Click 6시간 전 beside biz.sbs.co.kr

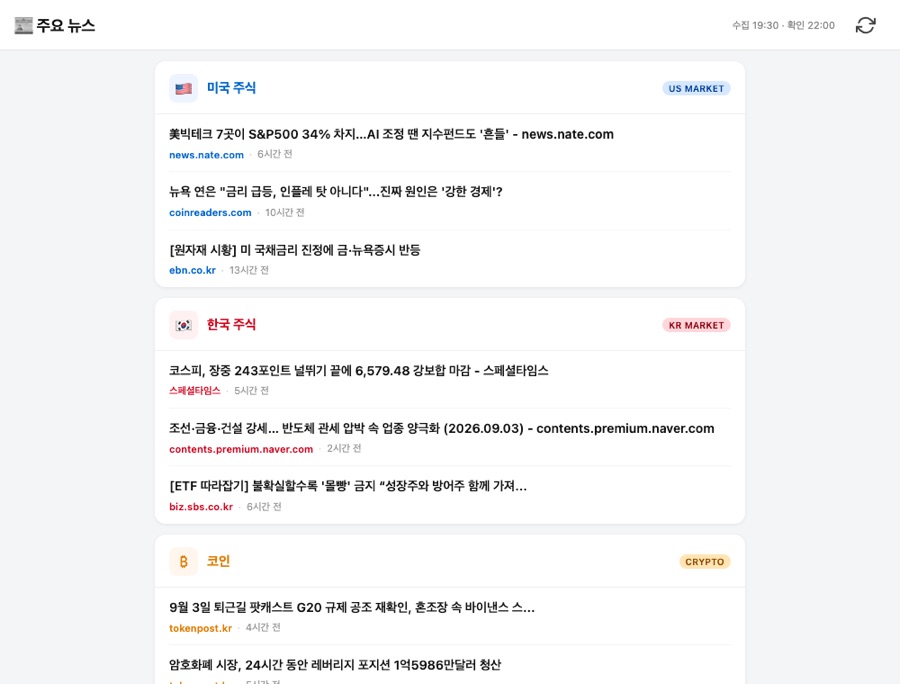click(x=264, y=507)
